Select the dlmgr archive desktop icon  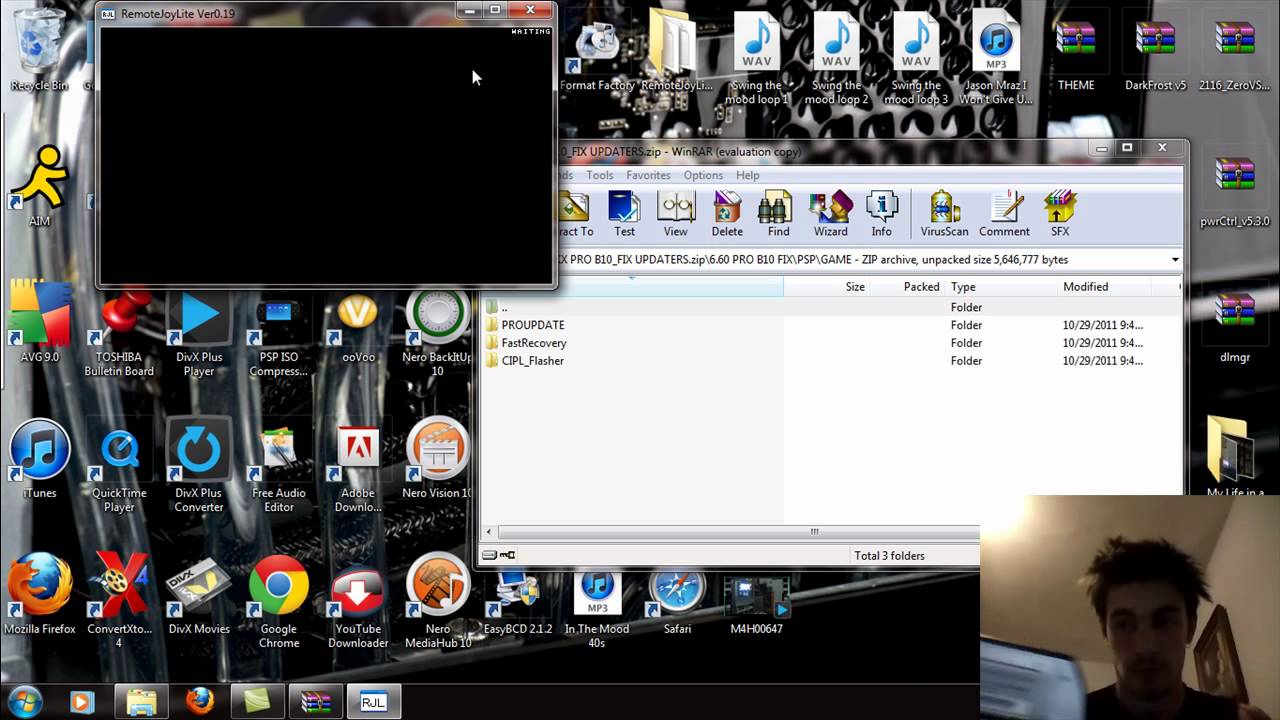point(1235,326)
